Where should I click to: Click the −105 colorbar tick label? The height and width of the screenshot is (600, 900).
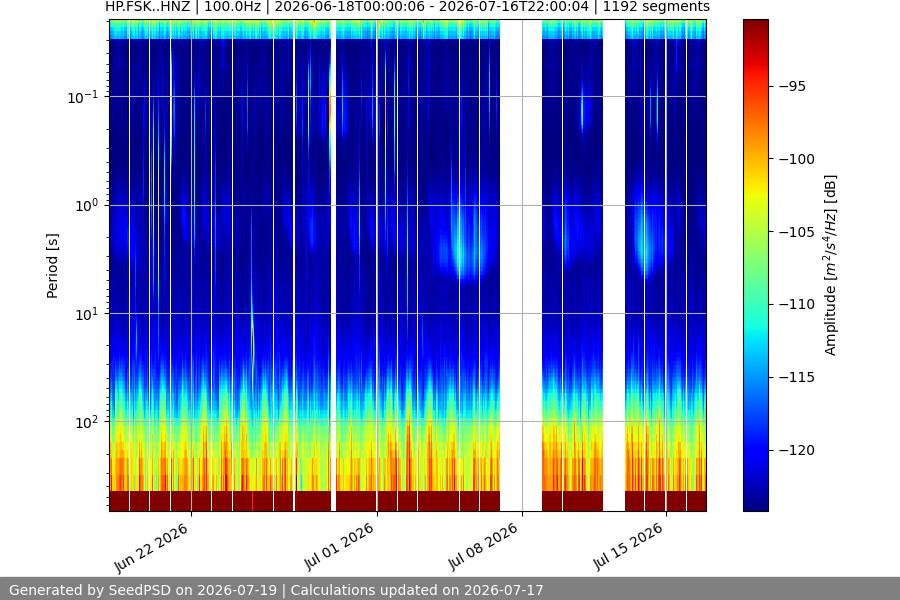(797, 232)
